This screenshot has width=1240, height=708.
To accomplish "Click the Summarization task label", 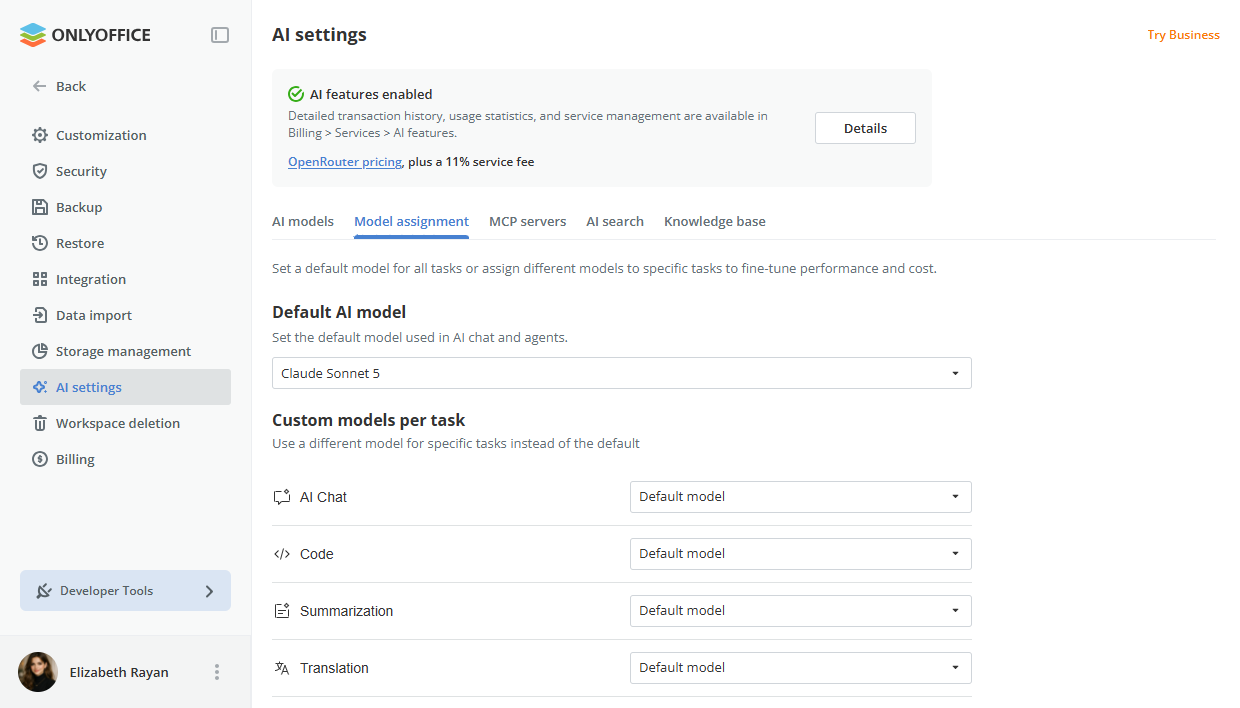I will coord(346,611).
